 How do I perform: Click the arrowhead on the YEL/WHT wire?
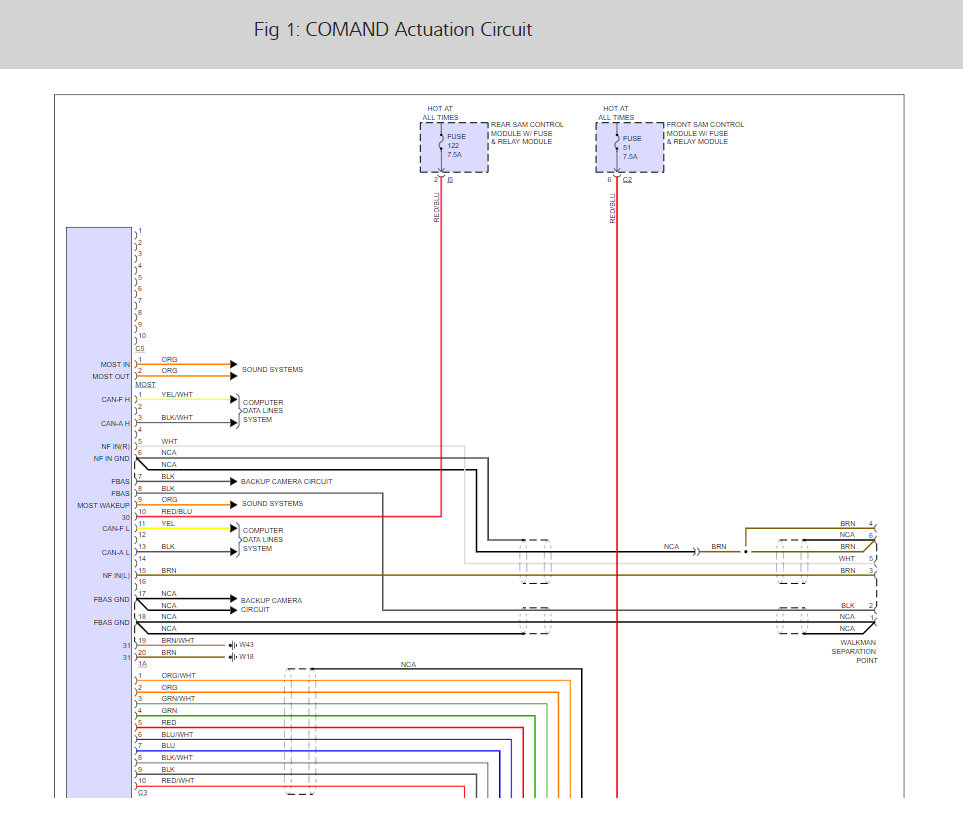coord(234,399)
